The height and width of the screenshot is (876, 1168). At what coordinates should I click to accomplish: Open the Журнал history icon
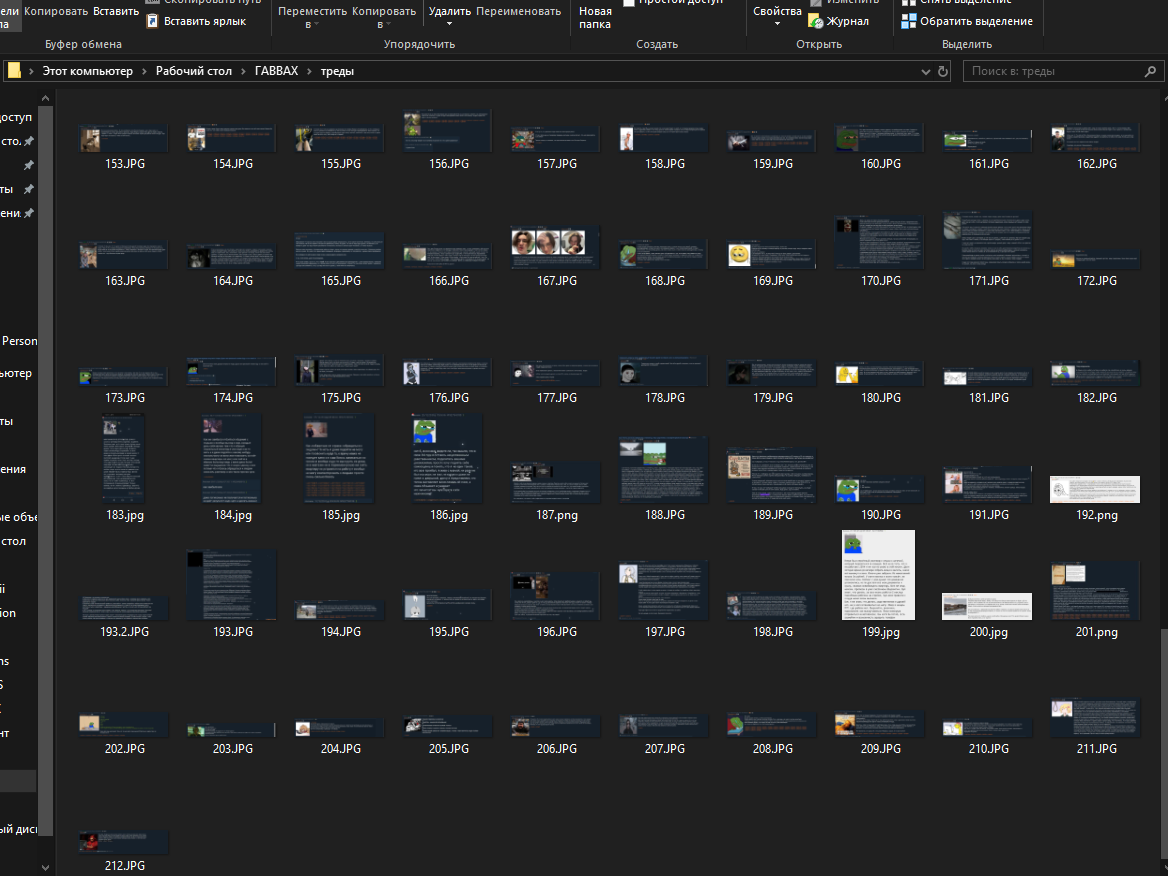click(x=816, y=21)
